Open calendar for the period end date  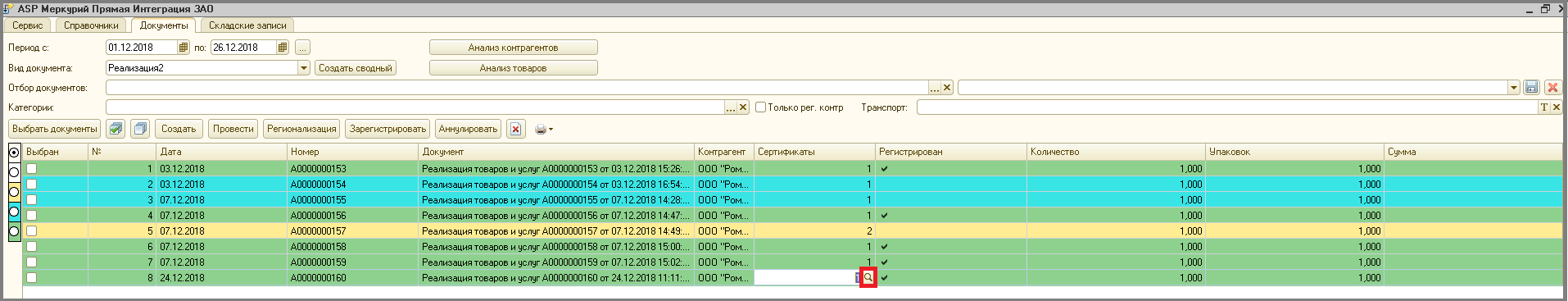tap(283, 48)
